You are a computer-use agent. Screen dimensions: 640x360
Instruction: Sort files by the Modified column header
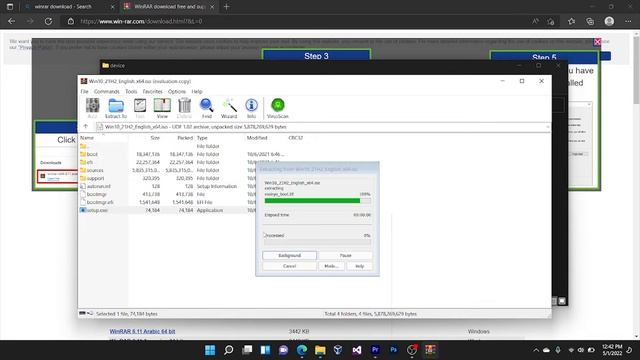coord(257,138)
